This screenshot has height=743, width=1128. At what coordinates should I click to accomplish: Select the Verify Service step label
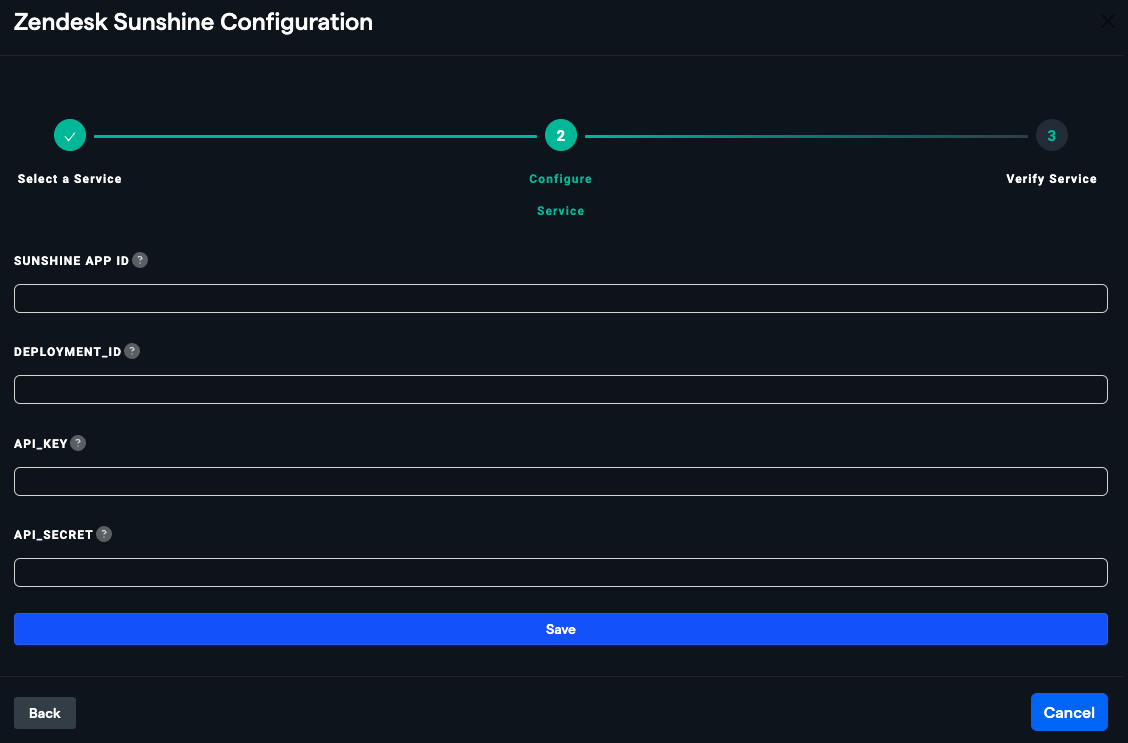pyautogui.click(x=1051, y=178)
